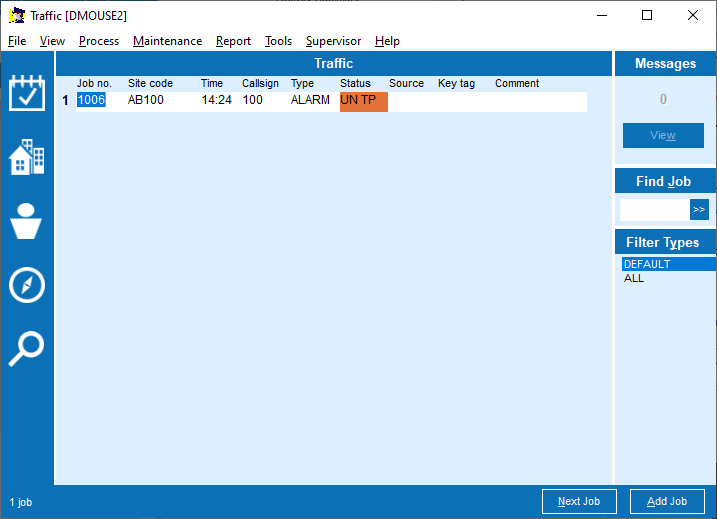This screenshot has height=519, width=717.
Task: Click the ALARM type cell
Action: point(310,100)
